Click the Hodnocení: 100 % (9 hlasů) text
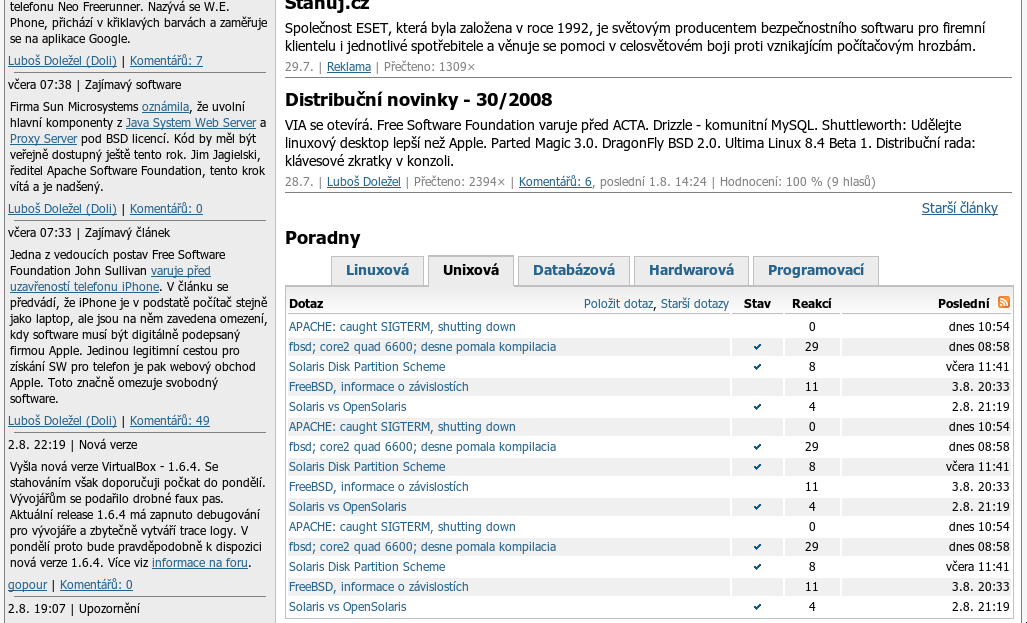Screen dimensions: 1027x623 [798, 182]
